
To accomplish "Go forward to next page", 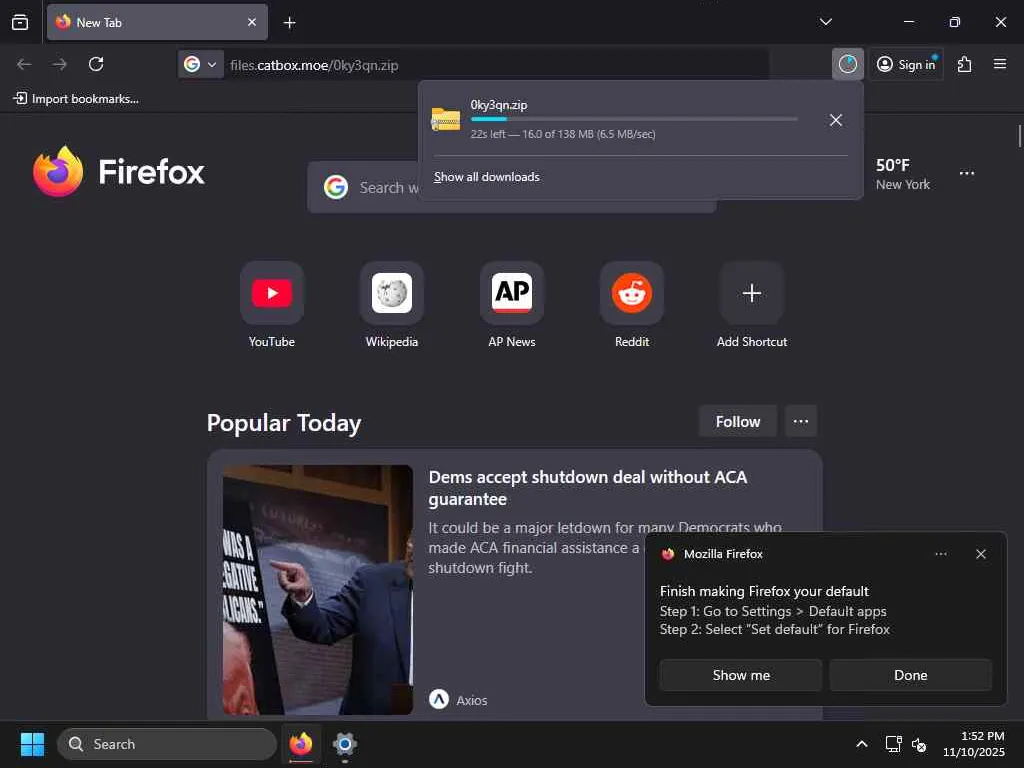I will (59, 64).
